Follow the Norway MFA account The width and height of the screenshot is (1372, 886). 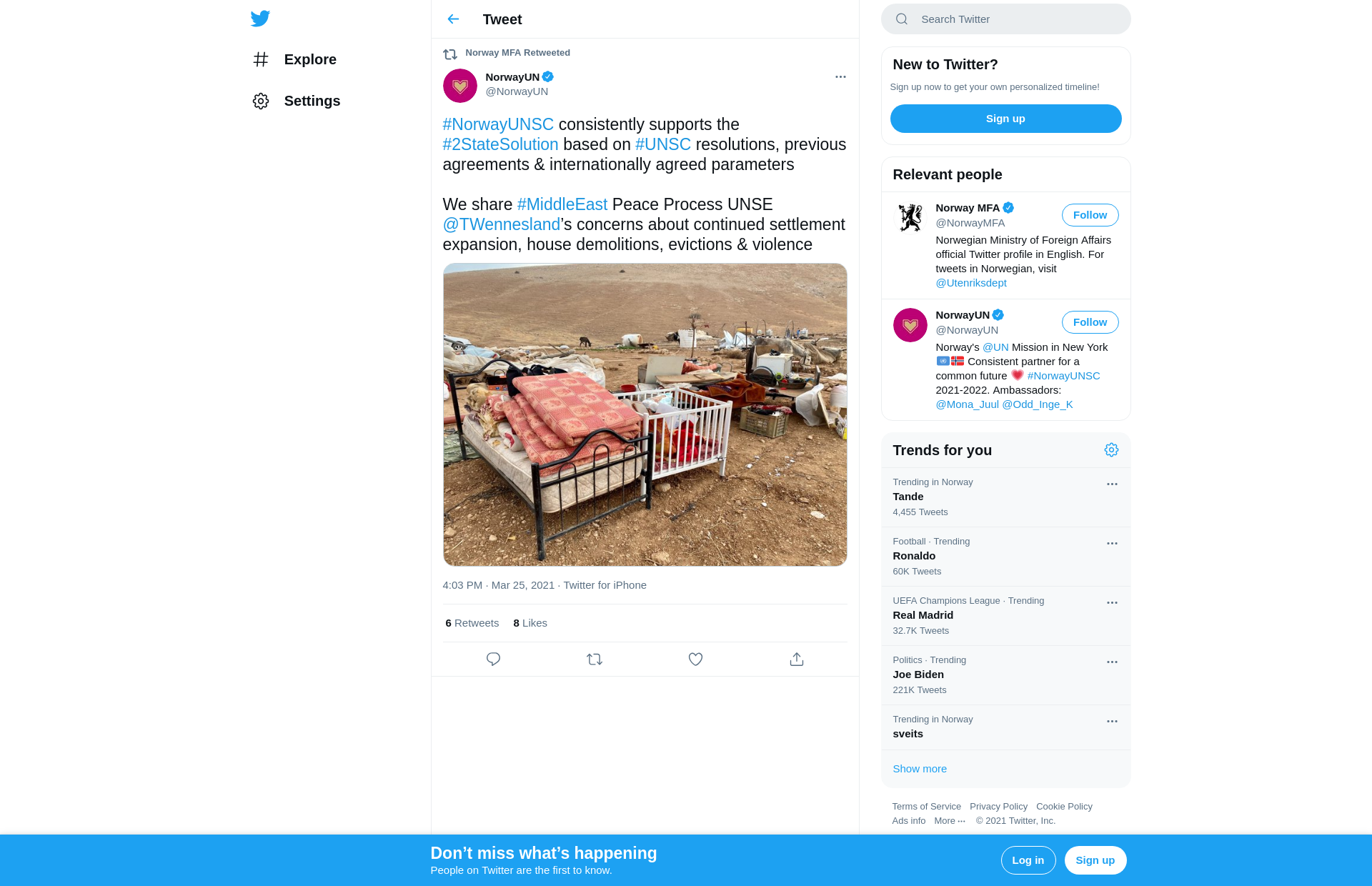[x=1090, y=215]
